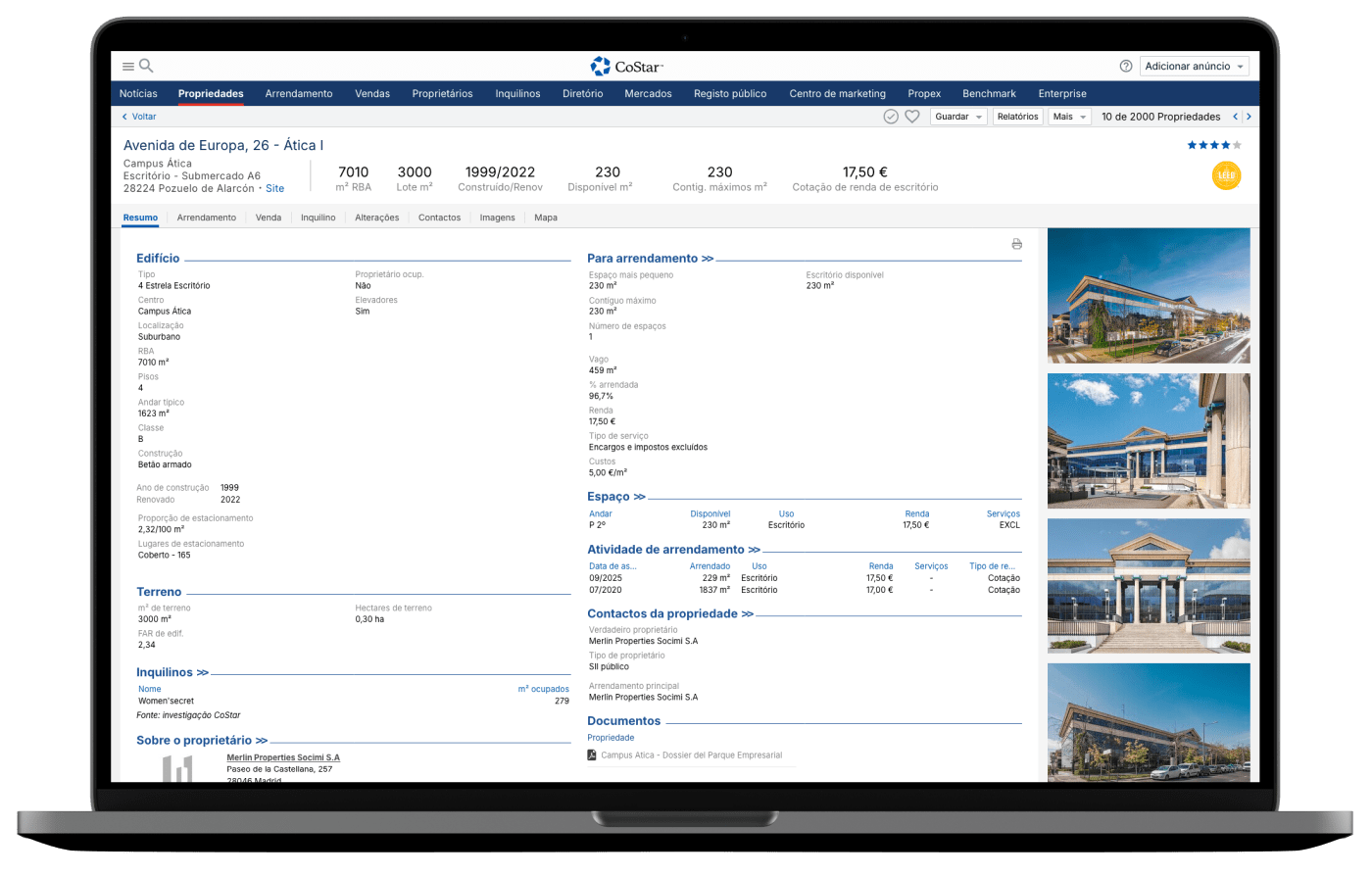
Task: Click the Relatórios button
Action: [x=1017, y=117]
